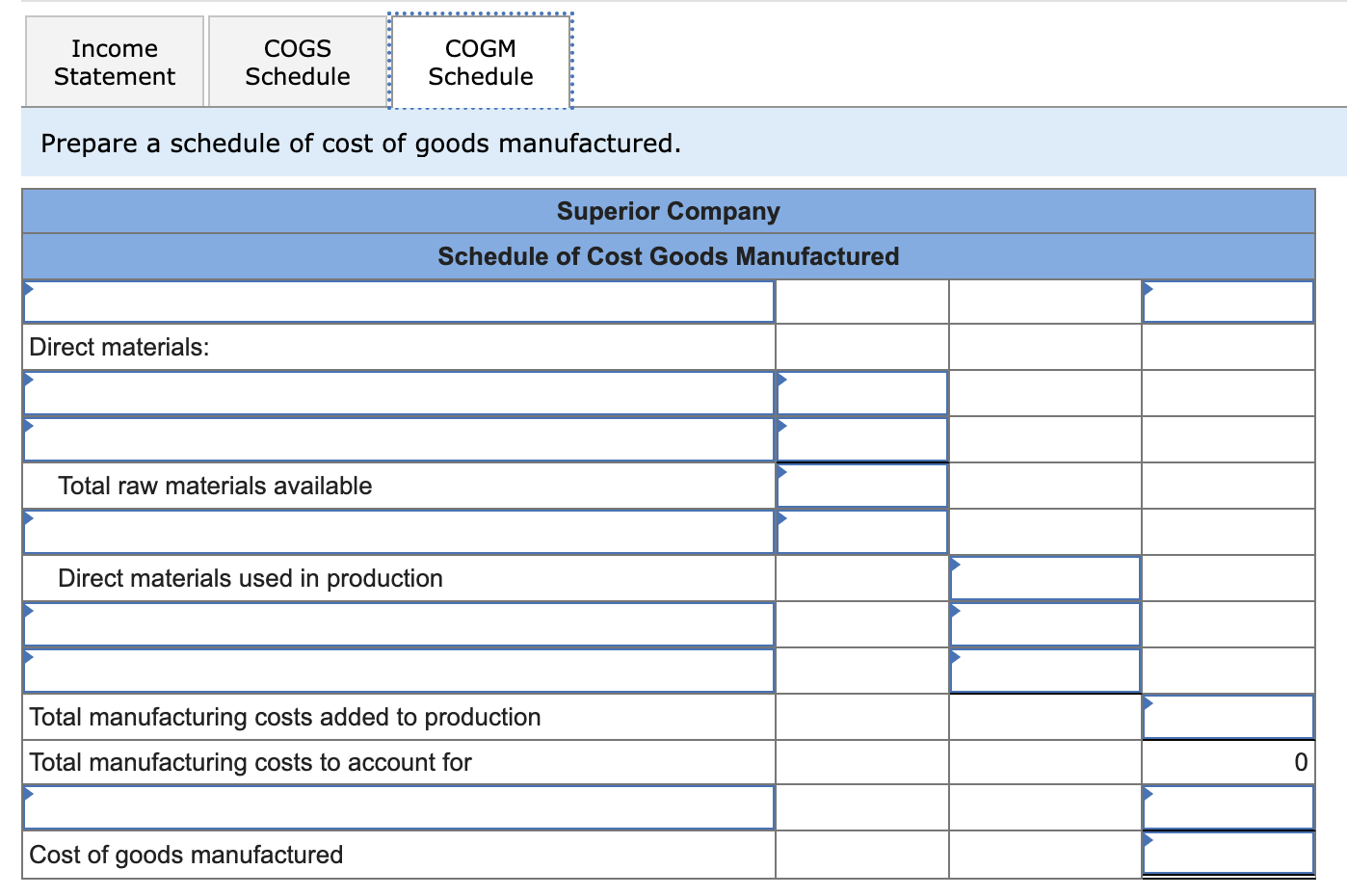Click 'Total raw materials available' label
Image resolution: width=1347 pixels, height=896 pixels.
pos(215,486)
